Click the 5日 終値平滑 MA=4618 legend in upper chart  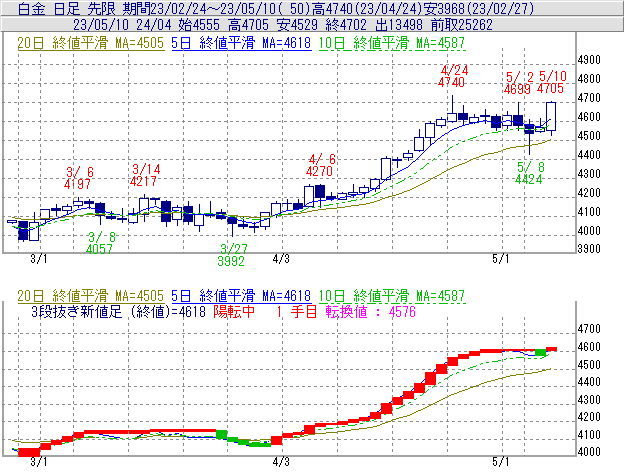pyautogui.click(x=241, y=43)
